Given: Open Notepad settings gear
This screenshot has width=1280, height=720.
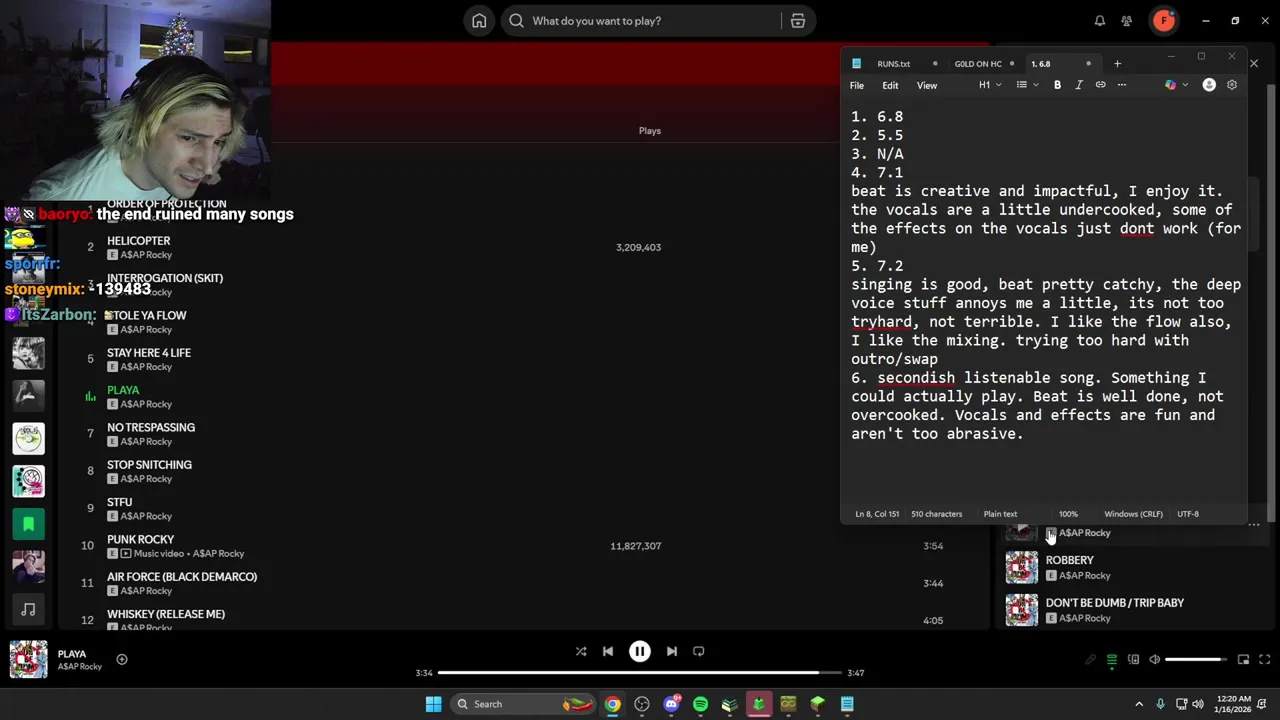Looking at the screenshot, I should coord(1232,85).
